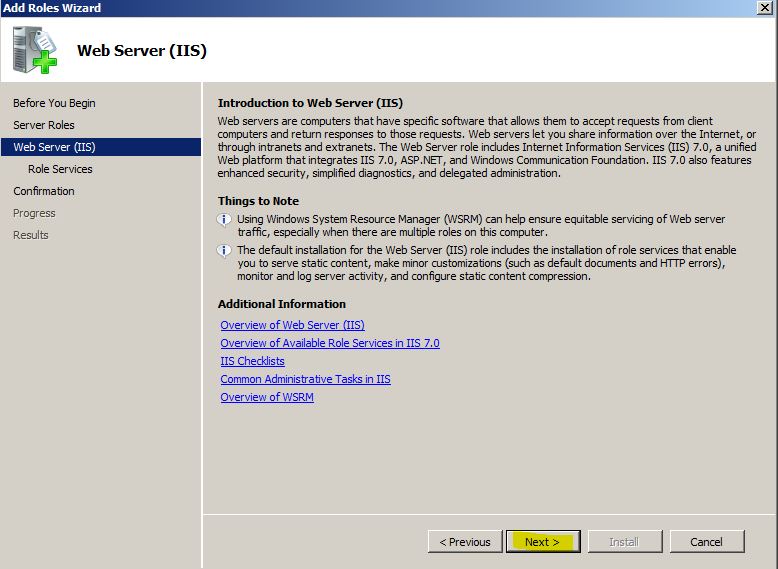
Task: Open Overview of Available Role Services in IIS 7.0
Action: point(329,343)
